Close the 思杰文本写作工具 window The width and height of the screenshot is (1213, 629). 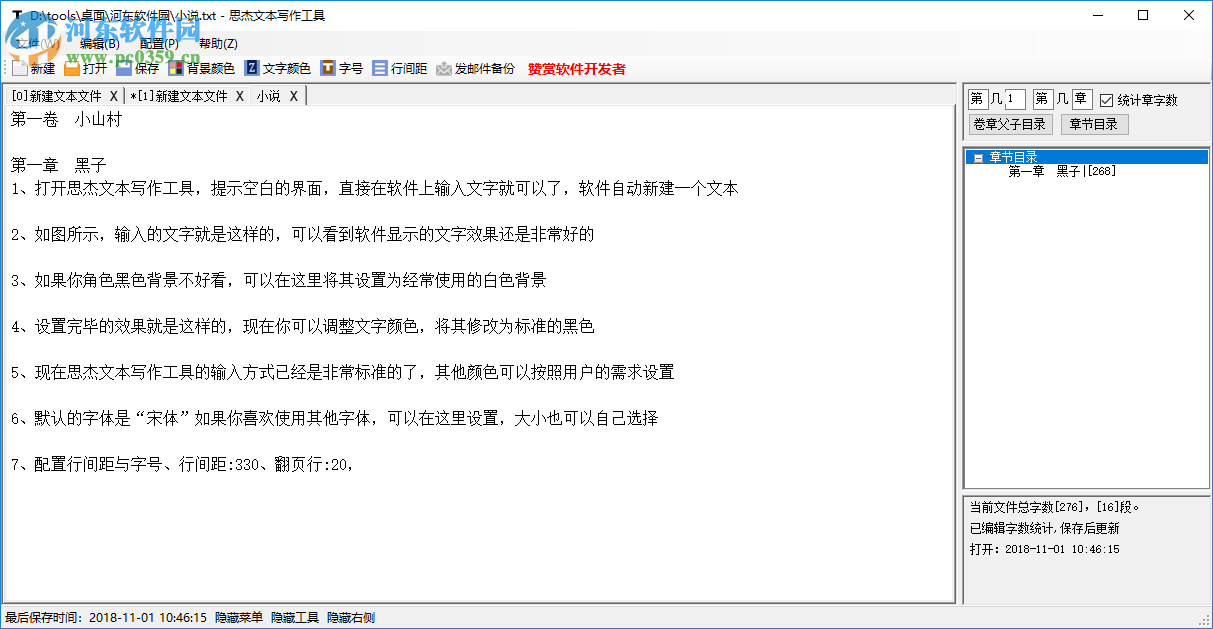pos(1189,15)
